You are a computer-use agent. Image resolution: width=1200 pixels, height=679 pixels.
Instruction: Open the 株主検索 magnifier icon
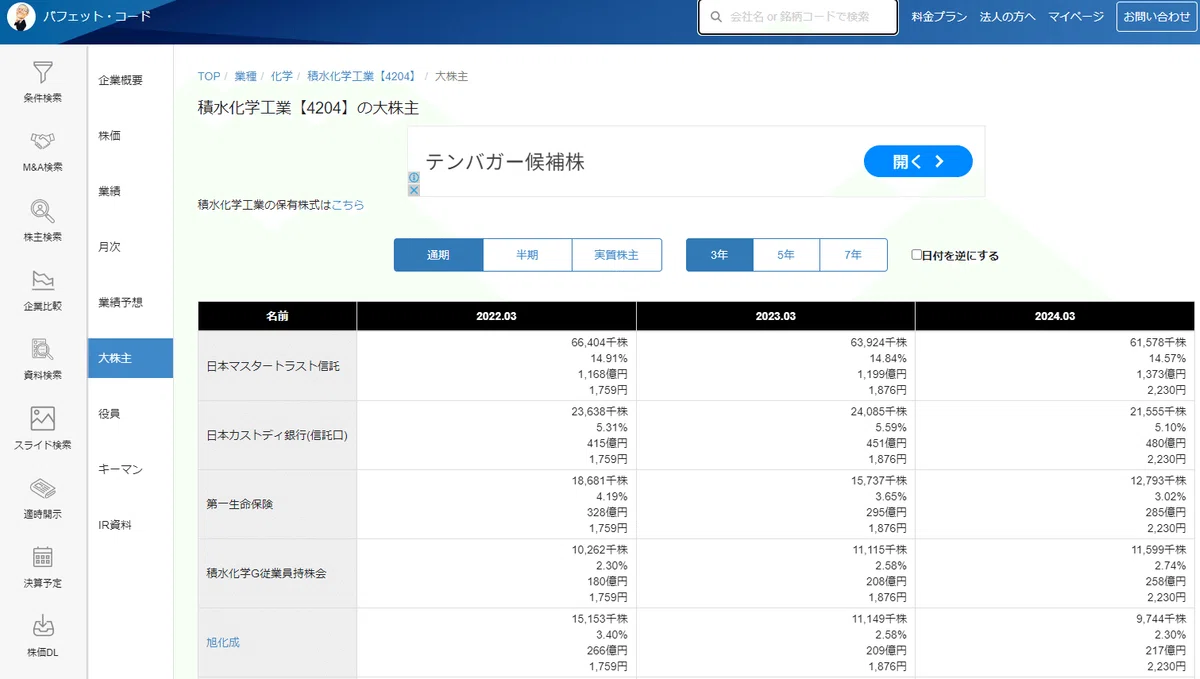43,211
